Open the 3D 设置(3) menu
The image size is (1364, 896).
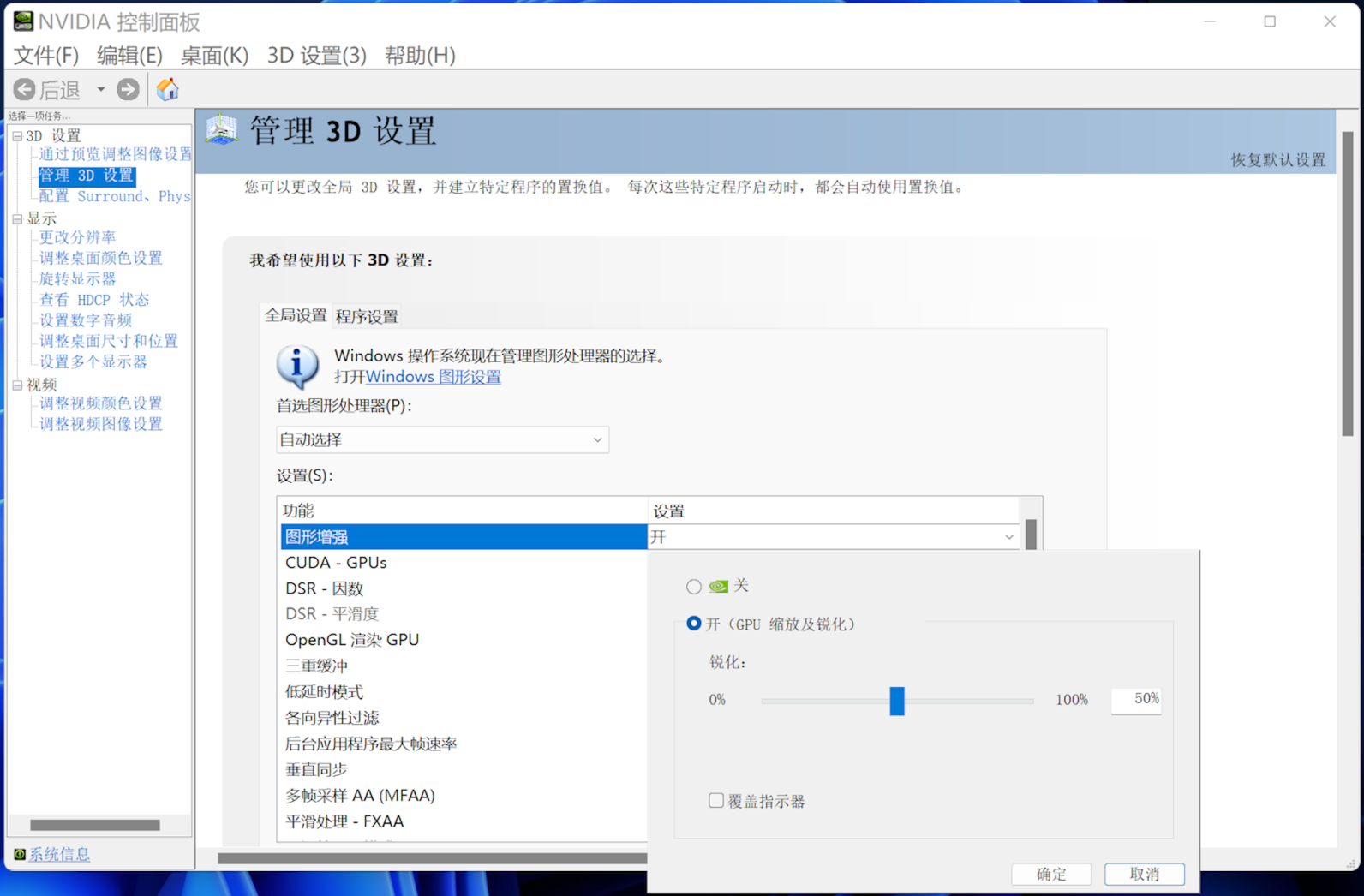tap(316, 56)
